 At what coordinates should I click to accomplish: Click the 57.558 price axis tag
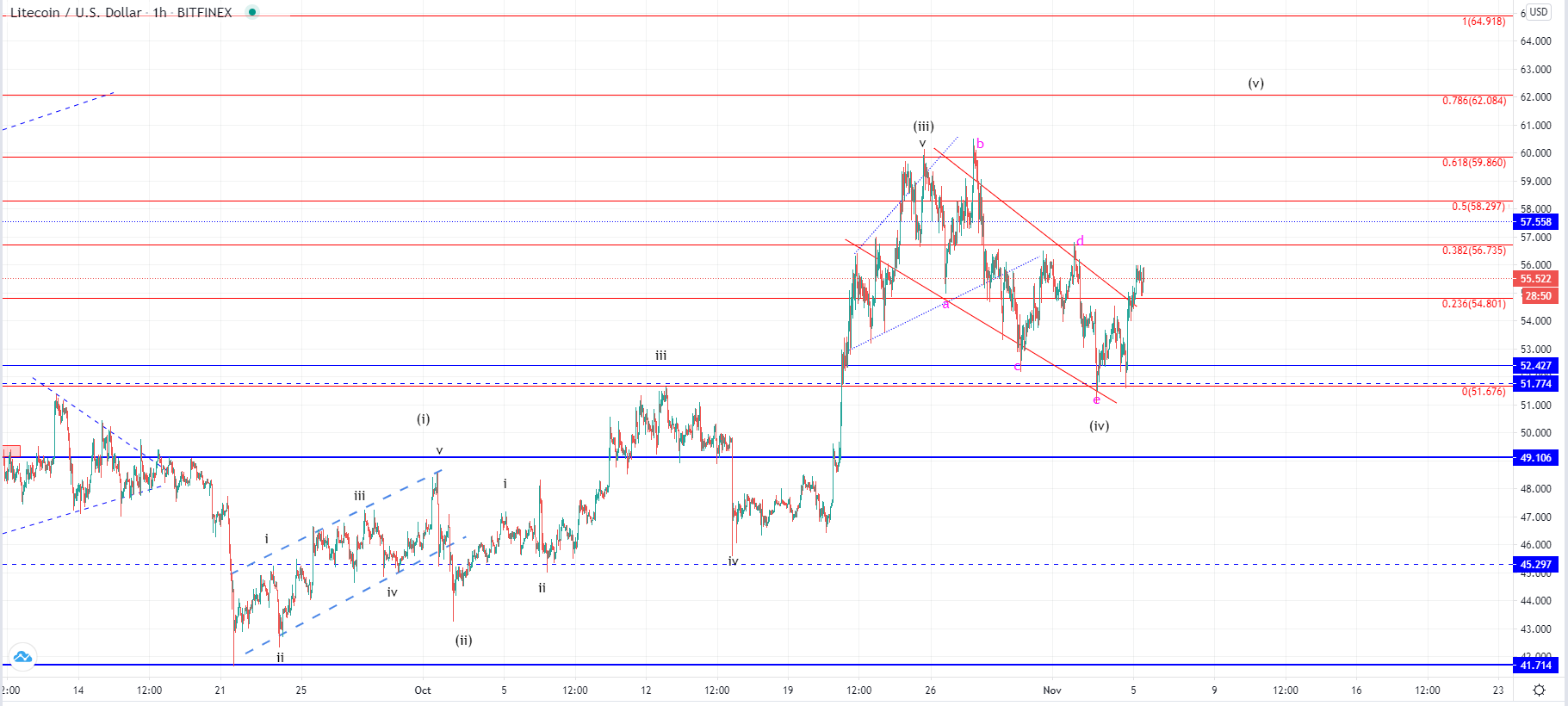point(1535,222)
